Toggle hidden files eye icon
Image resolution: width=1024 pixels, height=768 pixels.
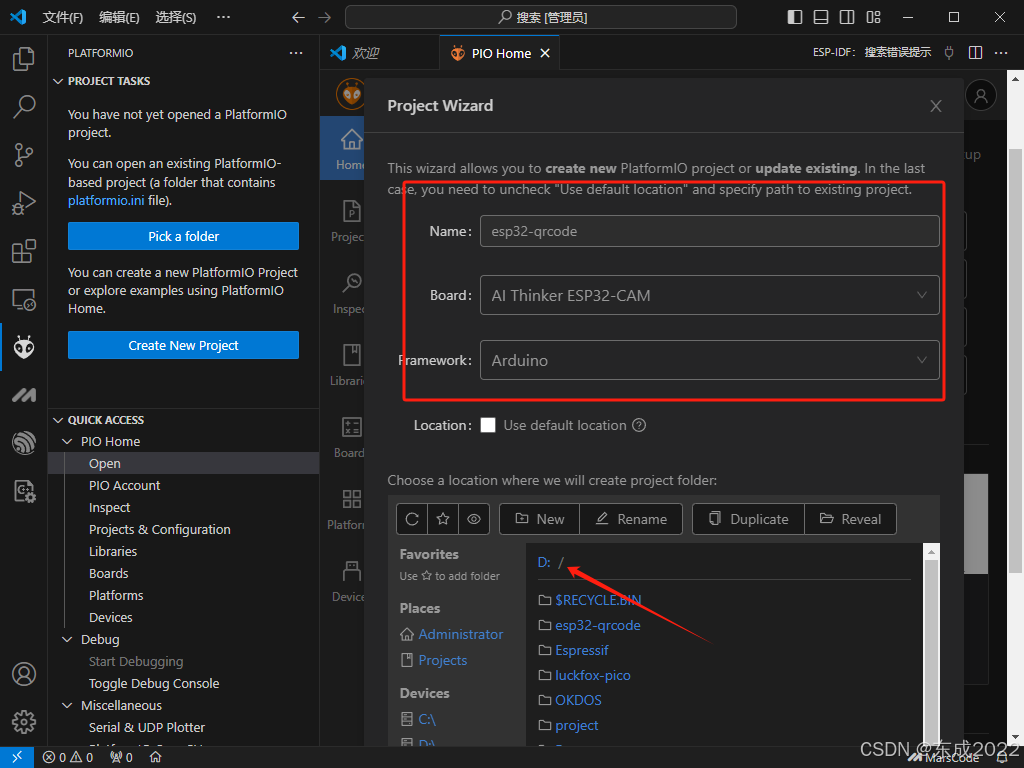pos(474,519)
